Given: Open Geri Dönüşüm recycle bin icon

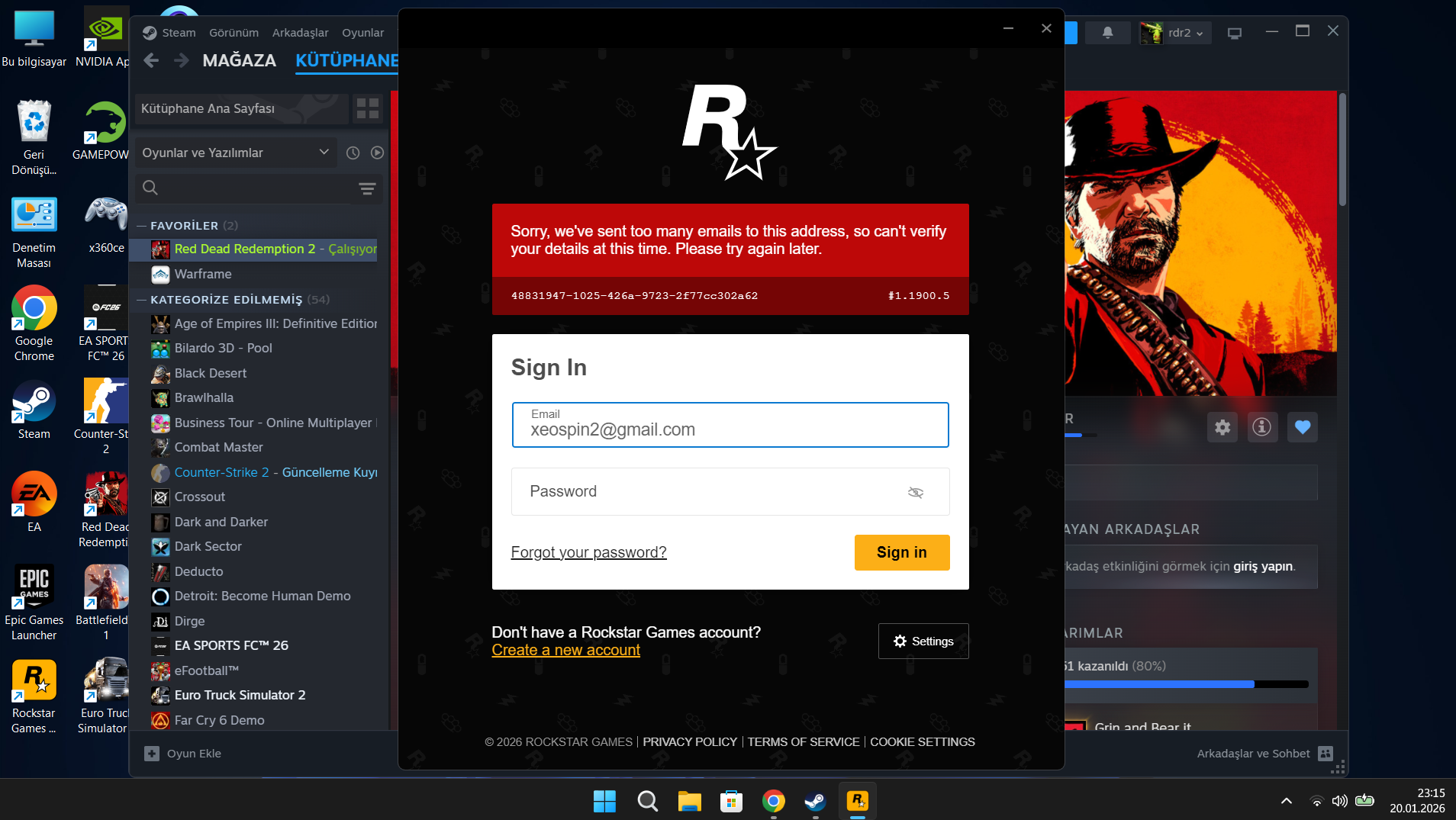Looking at the screenshot, I should click(34, 138).
